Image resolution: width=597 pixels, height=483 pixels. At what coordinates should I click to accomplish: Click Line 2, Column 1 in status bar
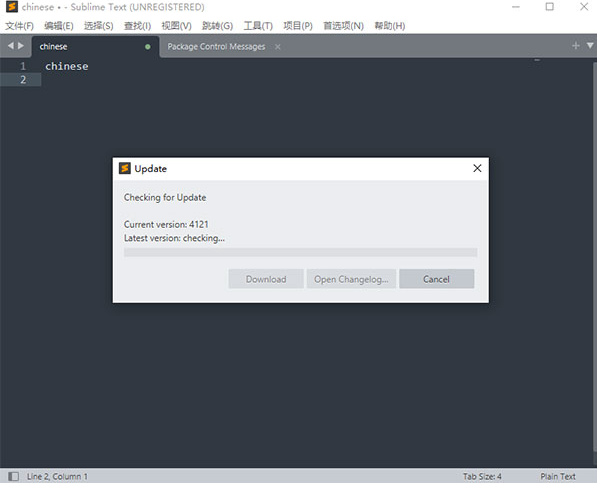click(57, 476)
